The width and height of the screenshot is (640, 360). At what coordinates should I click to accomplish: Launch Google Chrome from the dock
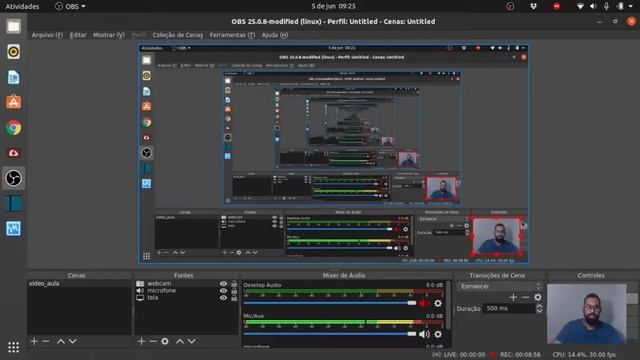tap(13, 128)
